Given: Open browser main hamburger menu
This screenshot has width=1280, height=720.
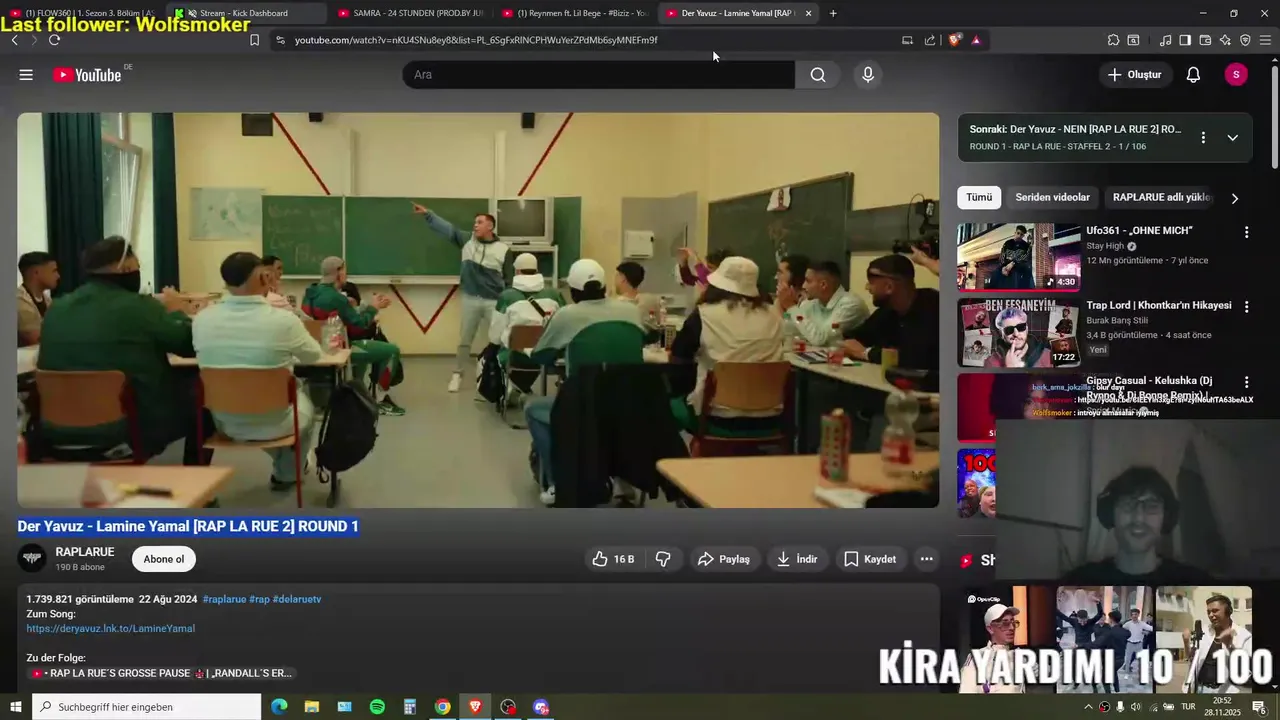Looking at the screenshot, I should click(x=1265, y=40).
